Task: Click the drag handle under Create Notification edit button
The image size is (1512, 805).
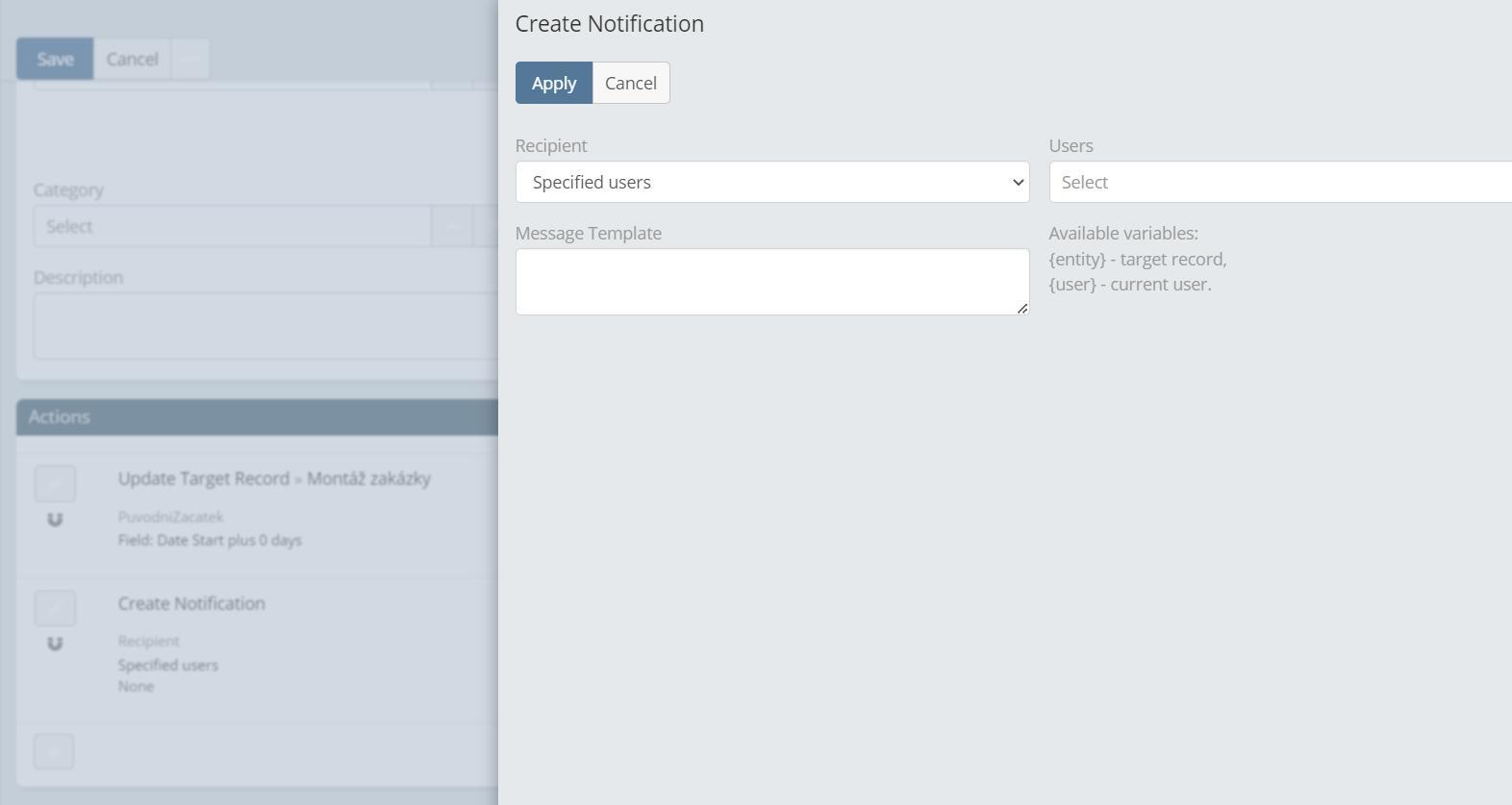Action: tap(55, 644)
